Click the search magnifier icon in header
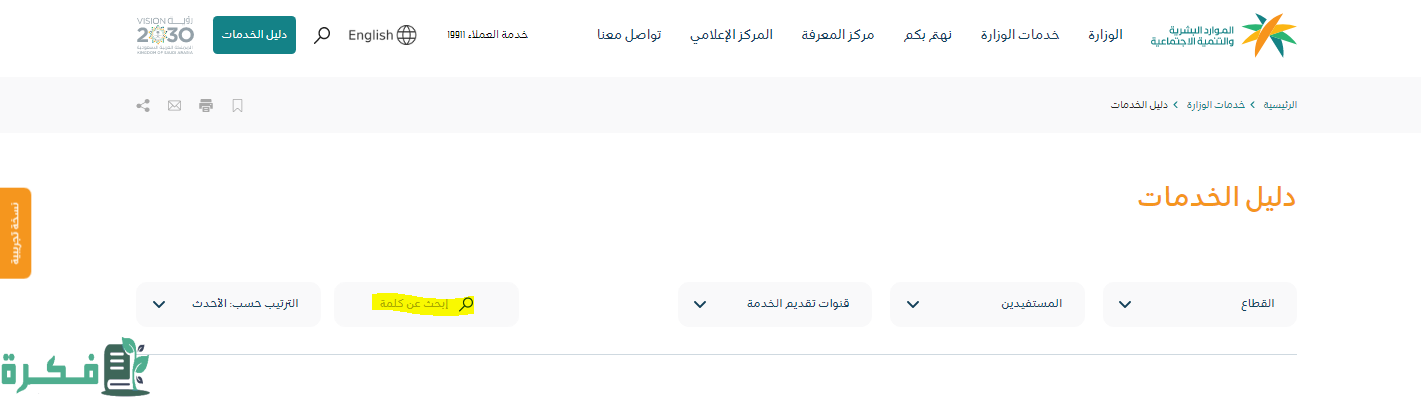Image resolution: width=1421 pixels, height=397 pixels. [322, 35]
